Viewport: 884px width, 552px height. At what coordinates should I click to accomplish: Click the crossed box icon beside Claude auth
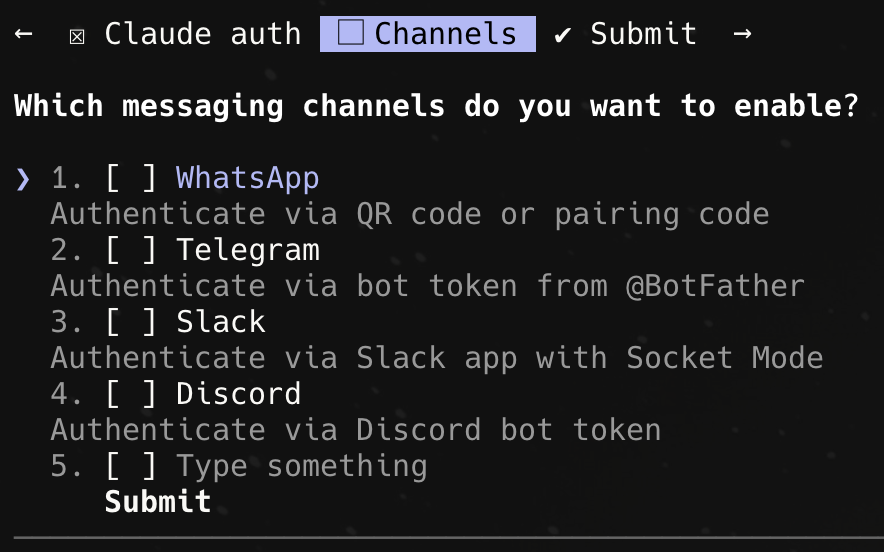[78, 36]
